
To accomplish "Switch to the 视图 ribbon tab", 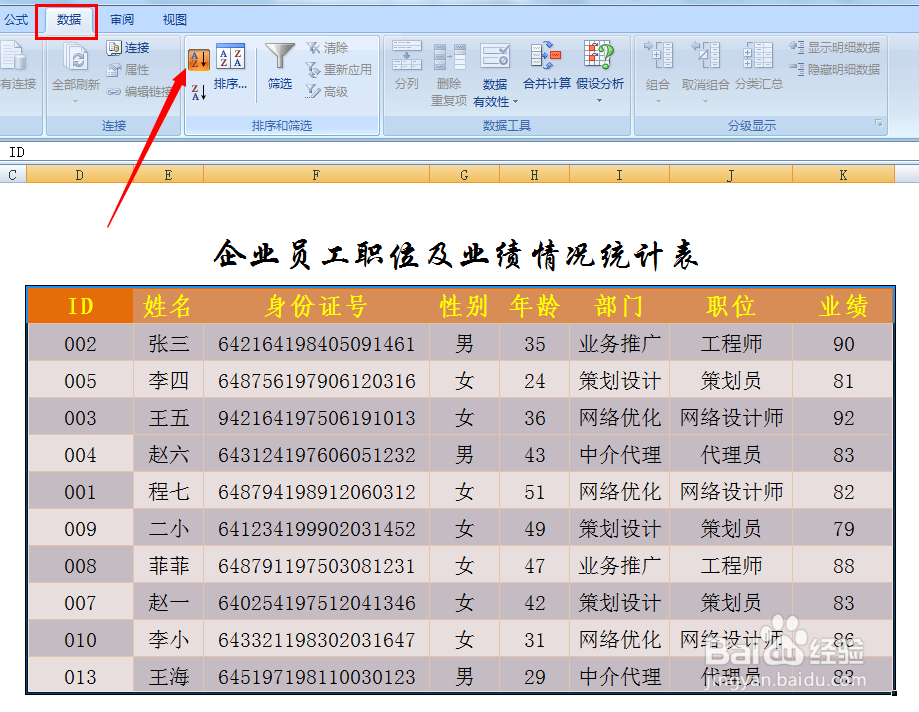I will point(176,18).
